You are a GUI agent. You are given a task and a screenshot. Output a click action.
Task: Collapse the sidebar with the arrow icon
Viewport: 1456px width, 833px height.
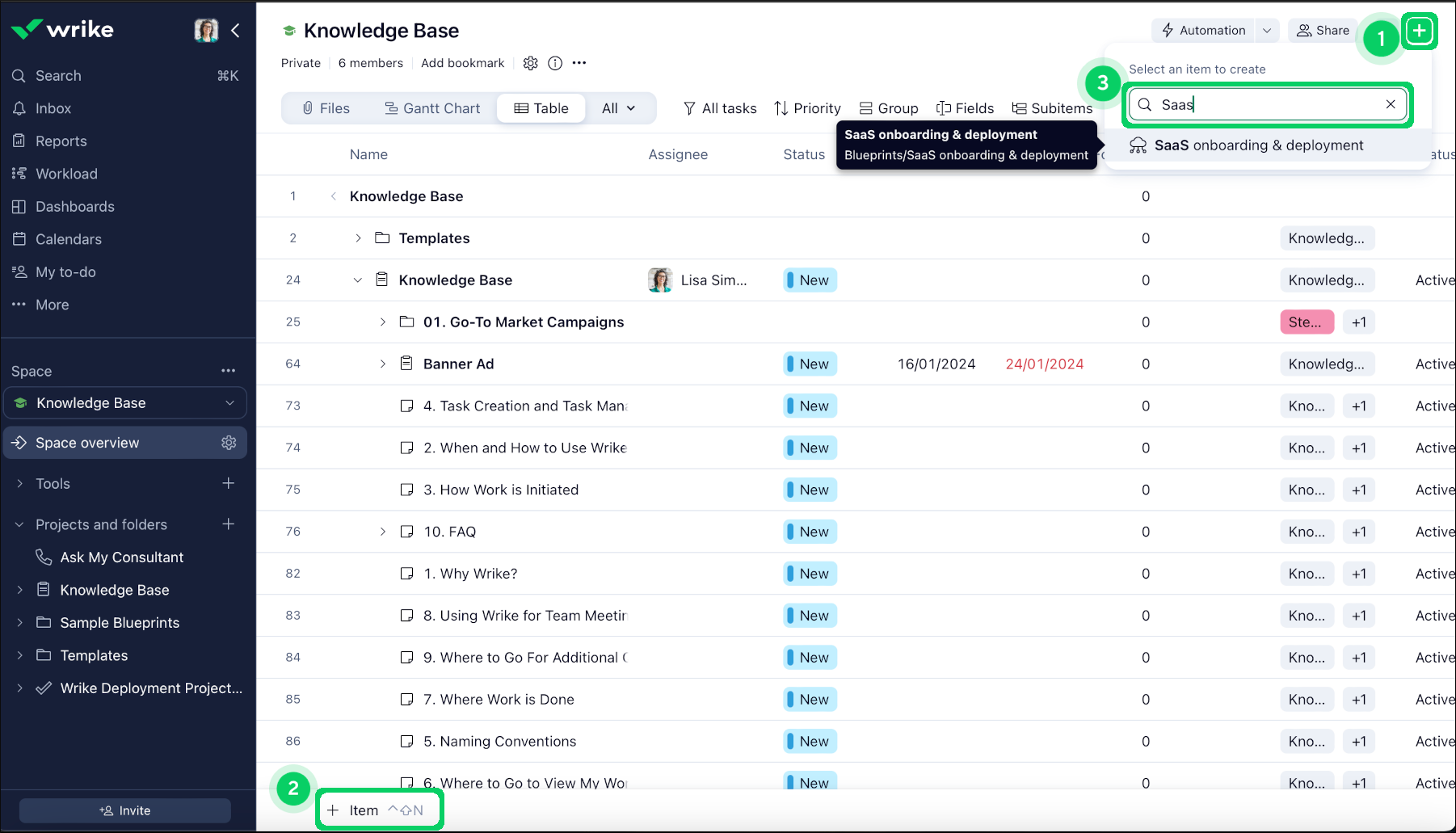[235, 31]
